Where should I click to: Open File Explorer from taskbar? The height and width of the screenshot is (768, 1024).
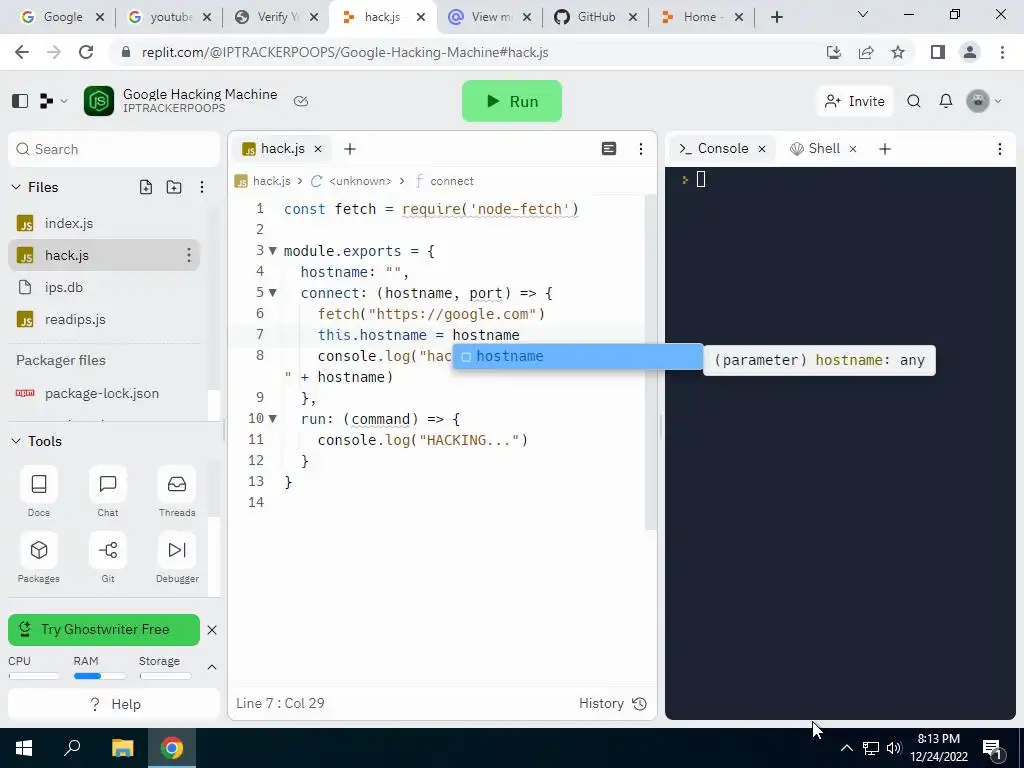[123, 748]
